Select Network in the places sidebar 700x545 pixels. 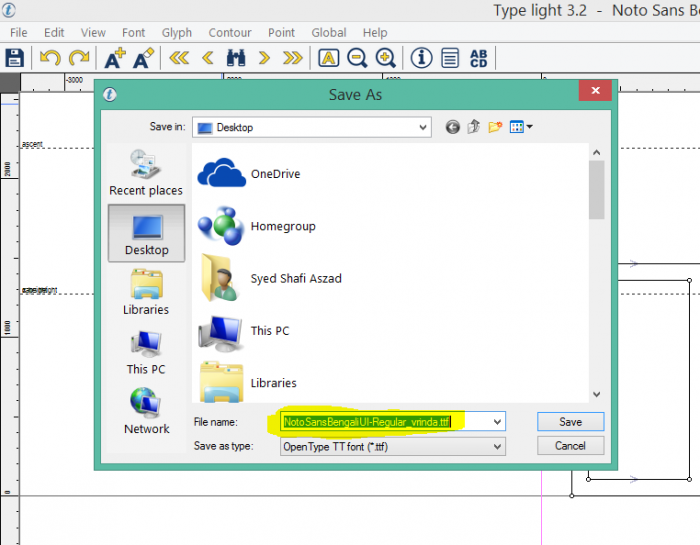click(146, 411)
